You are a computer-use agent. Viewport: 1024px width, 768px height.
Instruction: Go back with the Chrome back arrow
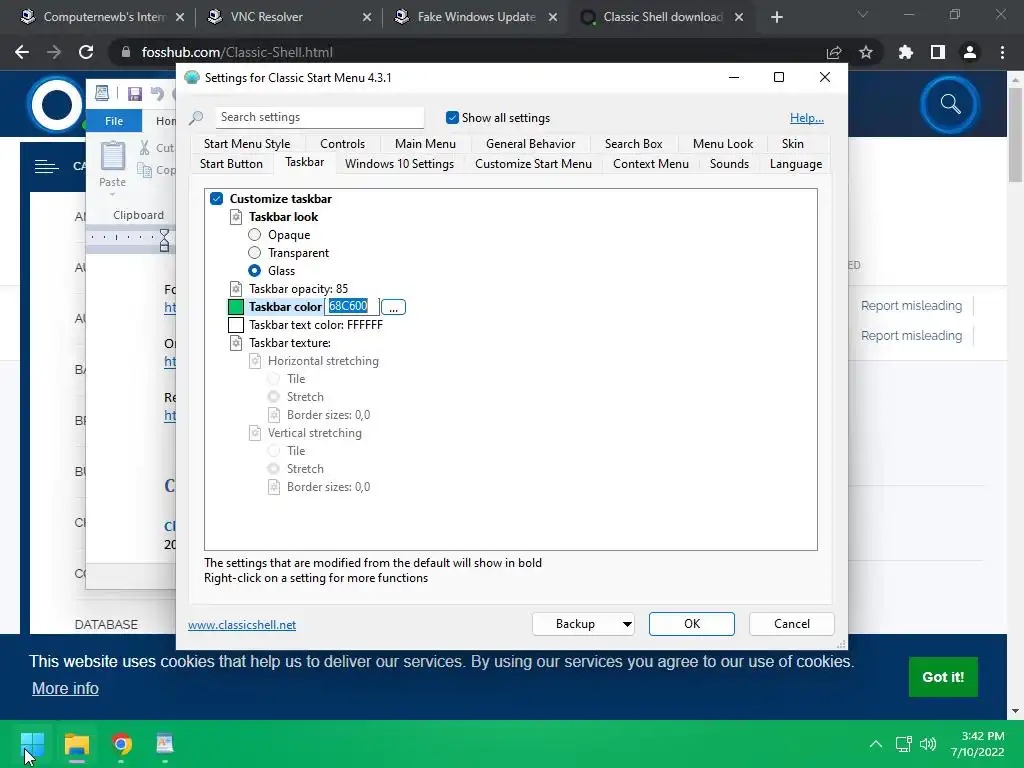[x=22, y=52]
